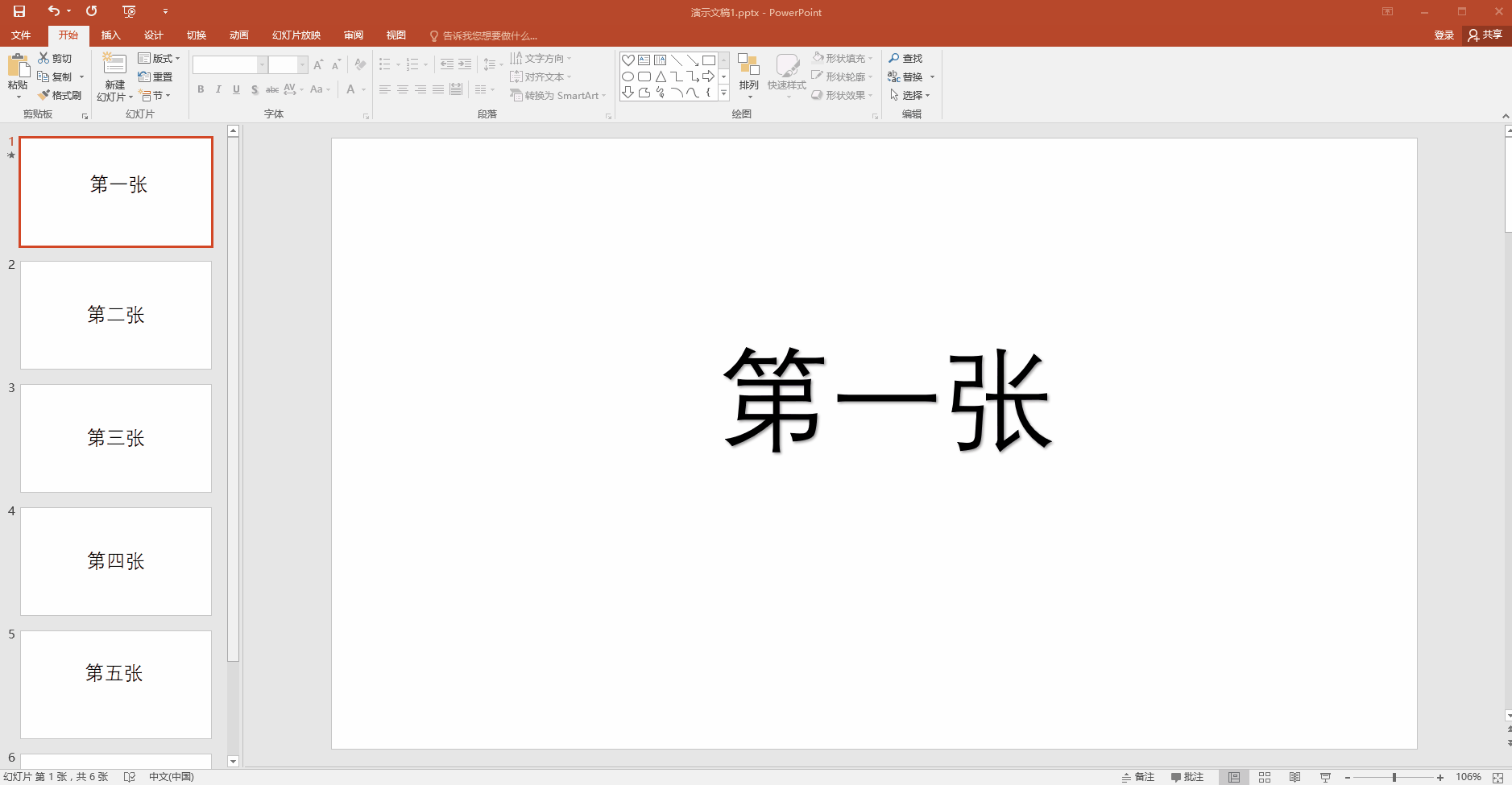The height and width of the screenshot is (785, 1512).
Task: Open the 文件 File tab
Action: pos(21,35)
